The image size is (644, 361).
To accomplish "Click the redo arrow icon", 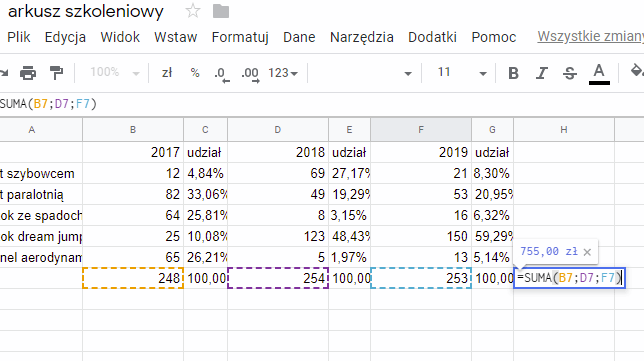I will [4, 73].
